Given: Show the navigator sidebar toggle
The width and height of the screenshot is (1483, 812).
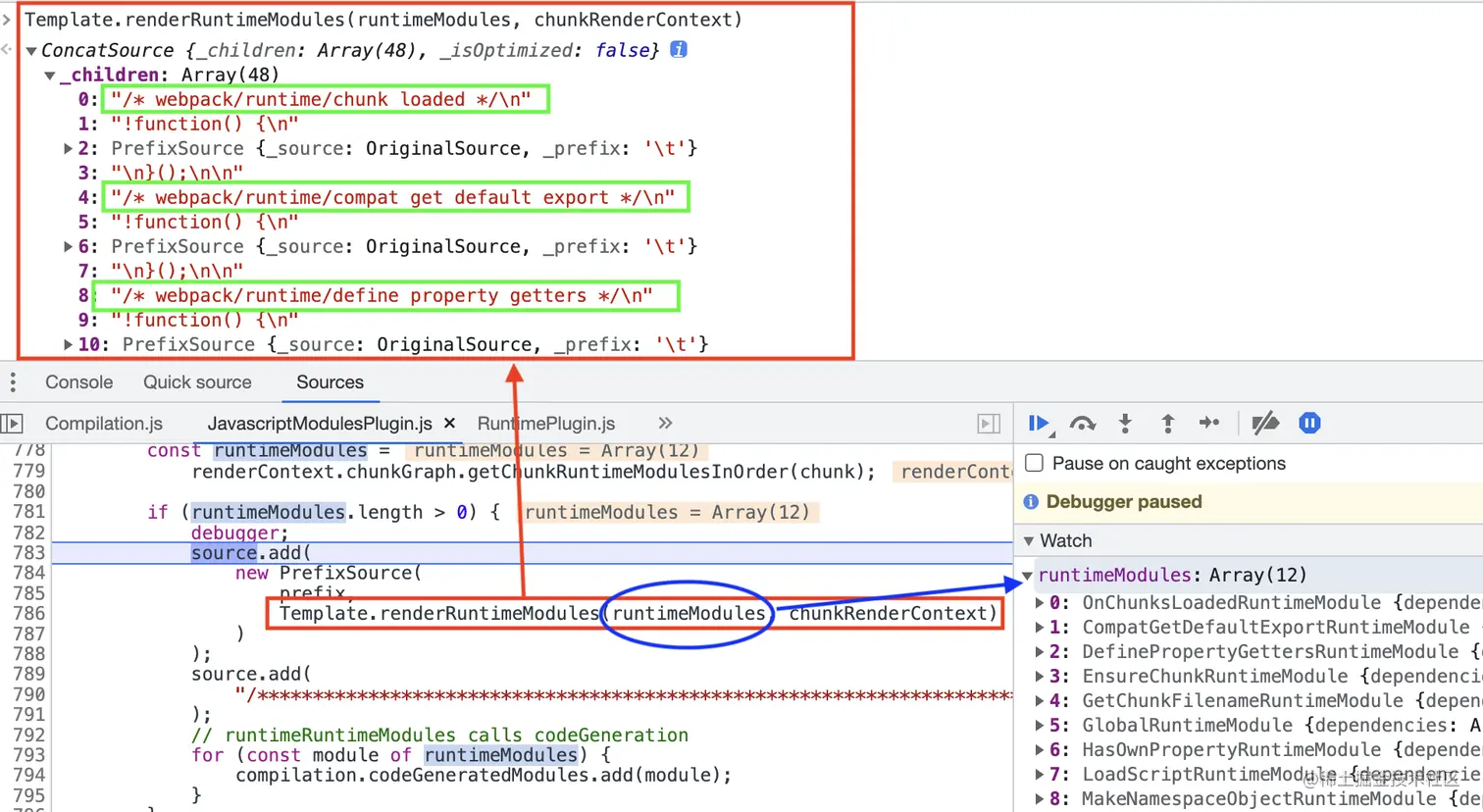Looking at the screenshot, I should pos(12,424).
